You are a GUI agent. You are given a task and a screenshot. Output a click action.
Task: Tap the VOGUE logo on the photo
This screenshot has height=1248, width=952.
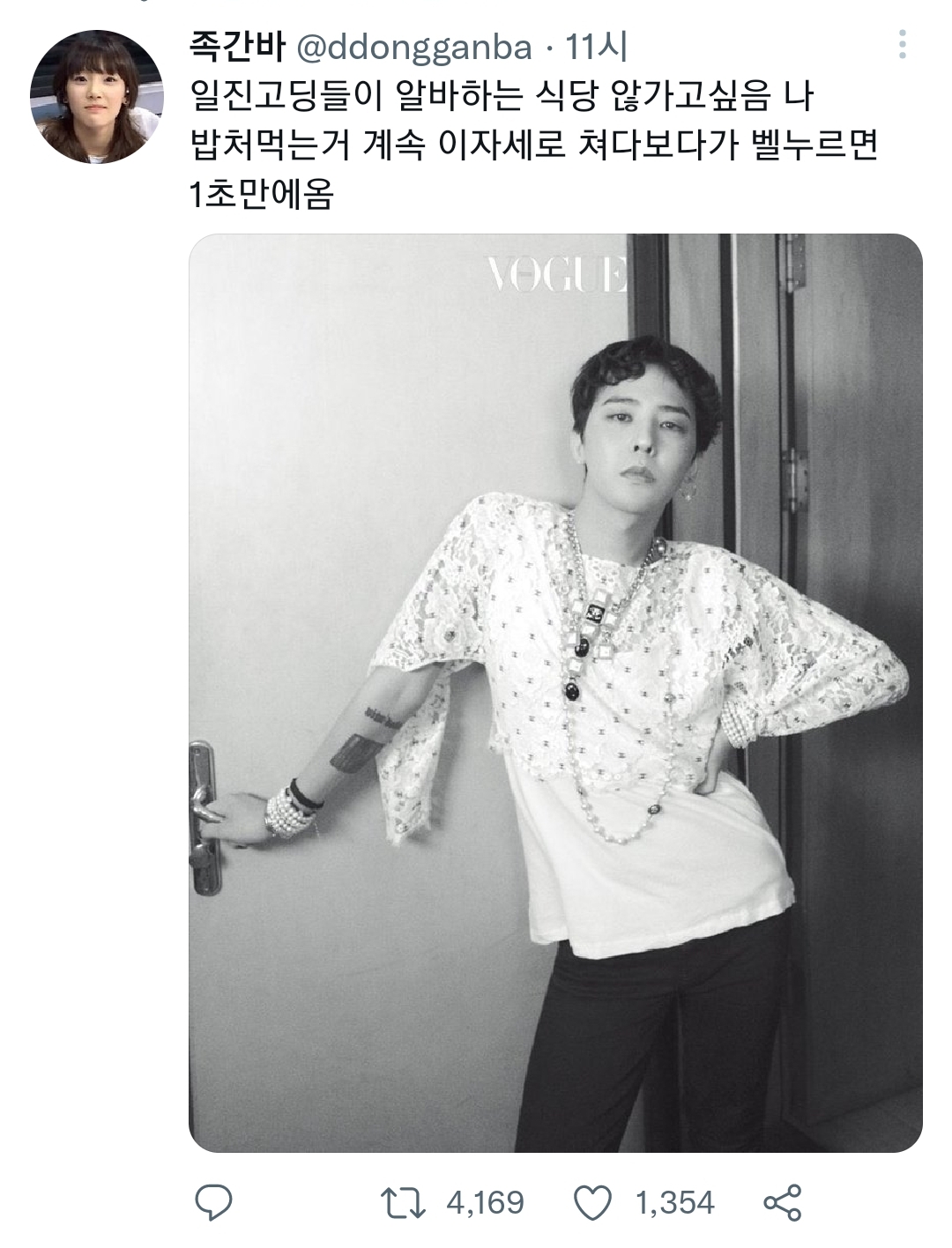pyautogui.click(x=556, y=275)
